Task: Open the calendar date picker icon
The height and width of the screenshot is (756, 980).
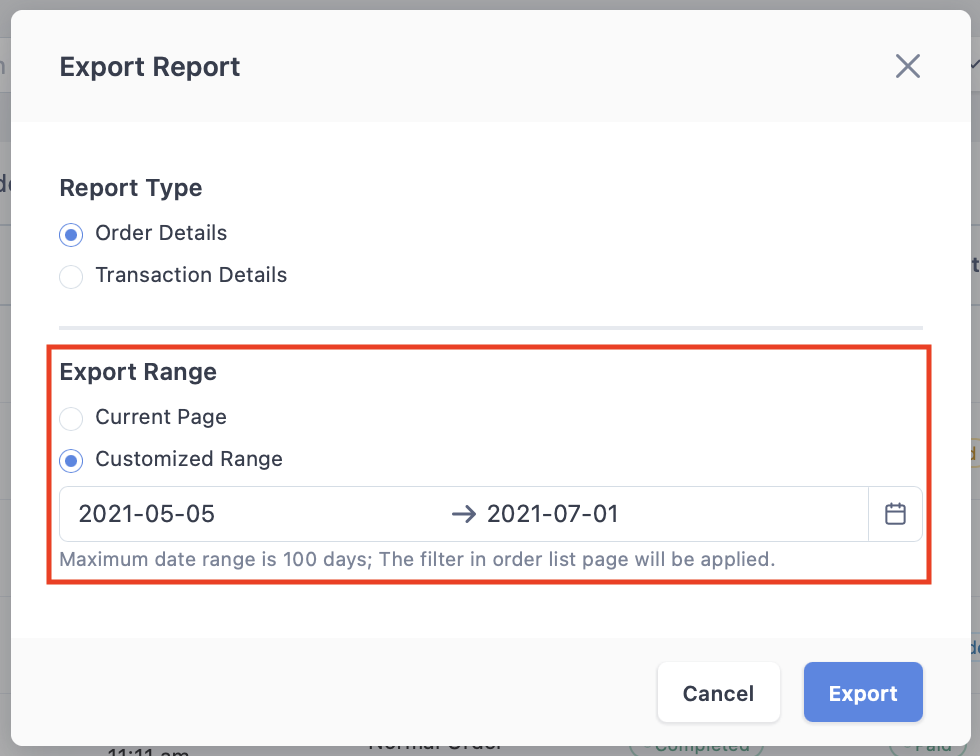Action: [x=895, y=514]
